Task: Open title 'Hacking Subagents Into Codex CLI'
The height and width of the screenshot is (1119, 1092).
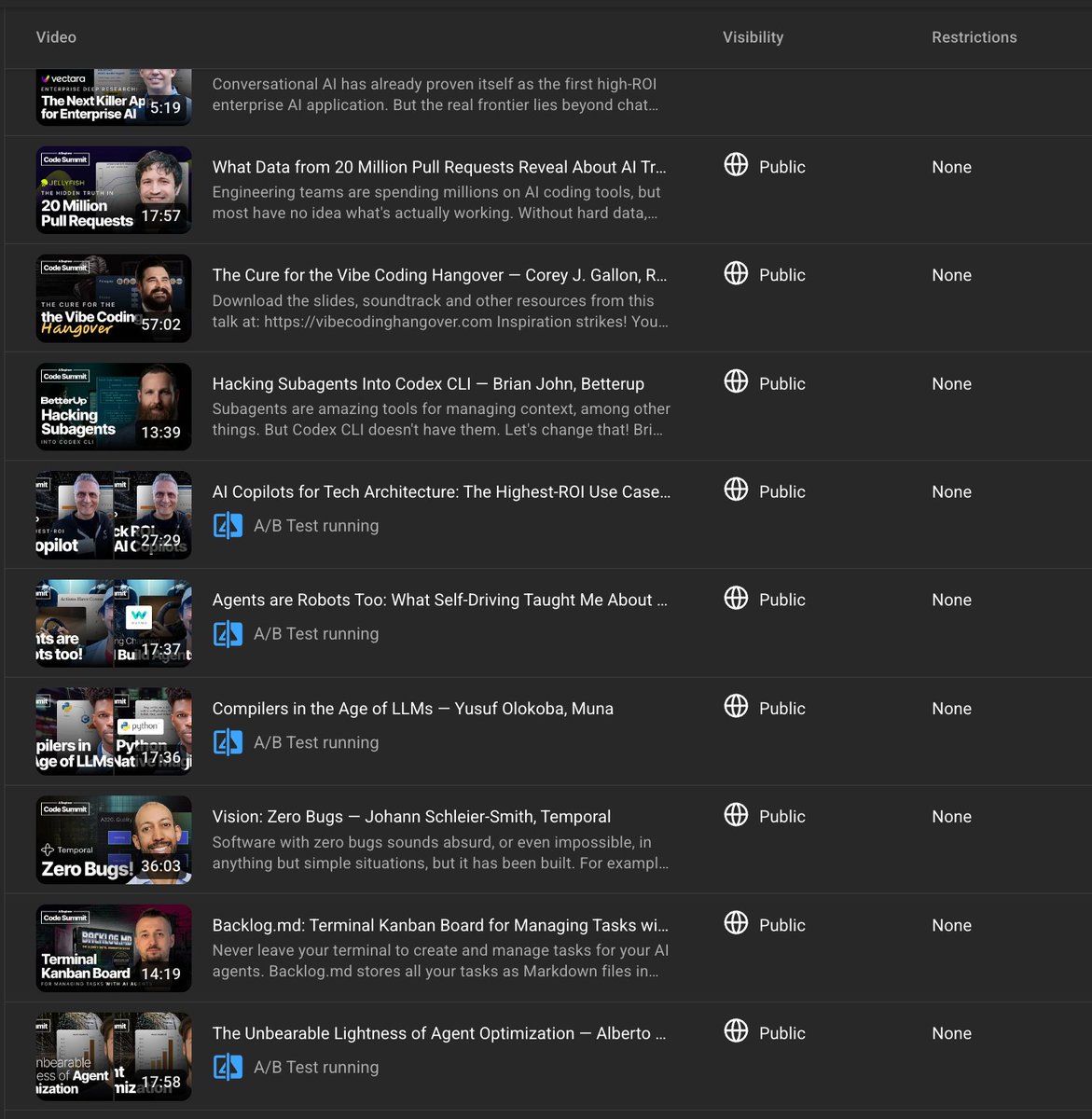Action: (x=428, y=383)
